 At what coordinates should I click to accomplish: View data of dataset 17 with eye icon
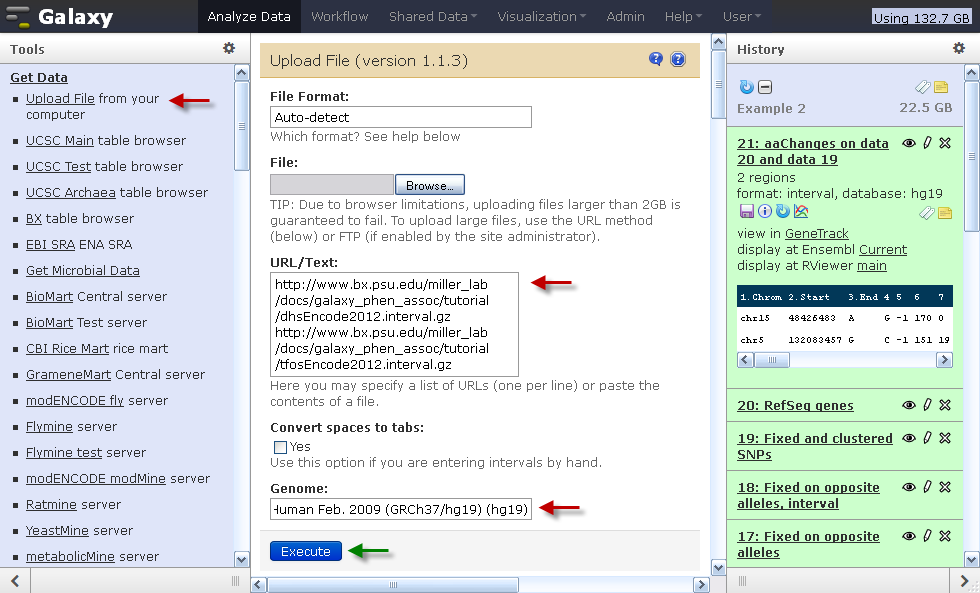point(909,536)
